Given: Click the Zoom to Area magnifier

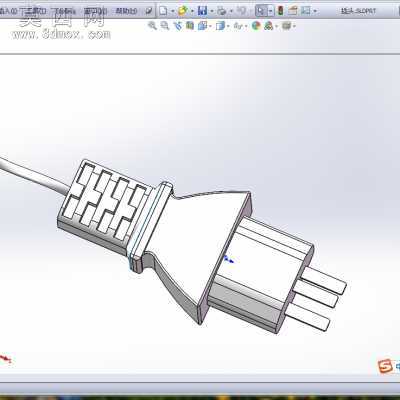Looking at the screenshot, I should [165, 25].
